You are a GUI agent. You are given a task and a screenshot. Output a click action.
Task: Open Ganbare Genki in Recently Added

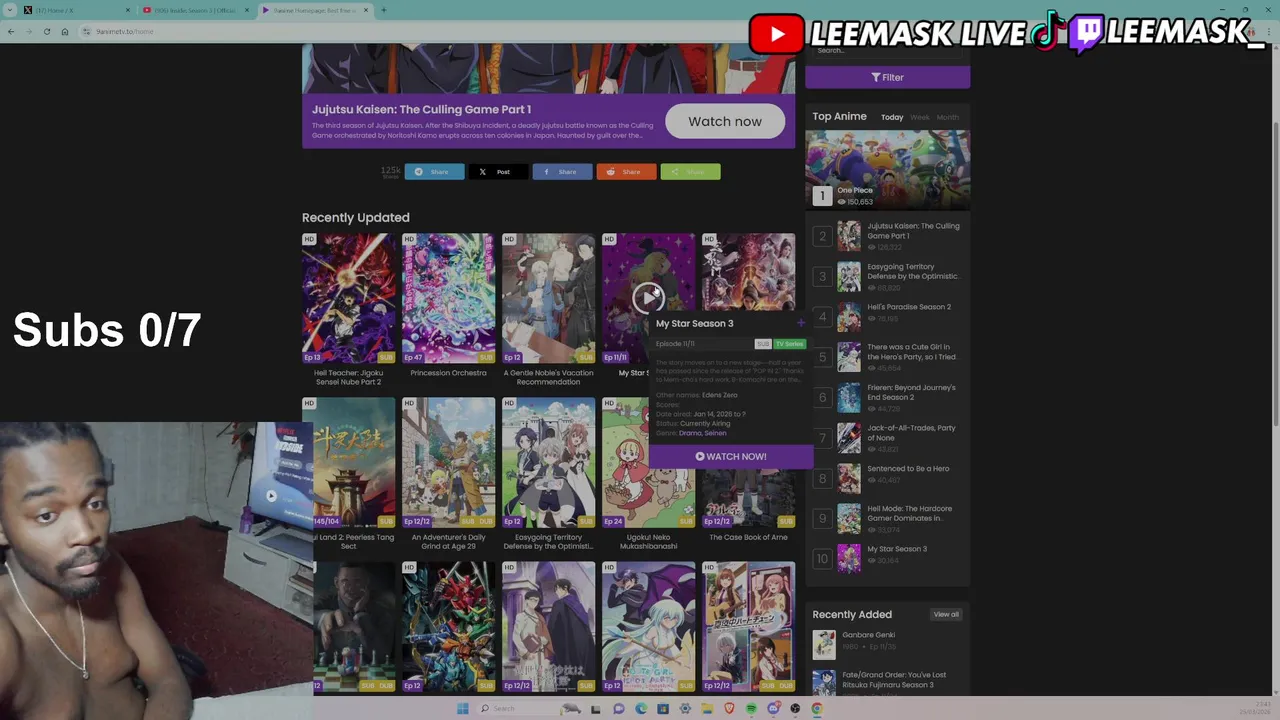868,635
